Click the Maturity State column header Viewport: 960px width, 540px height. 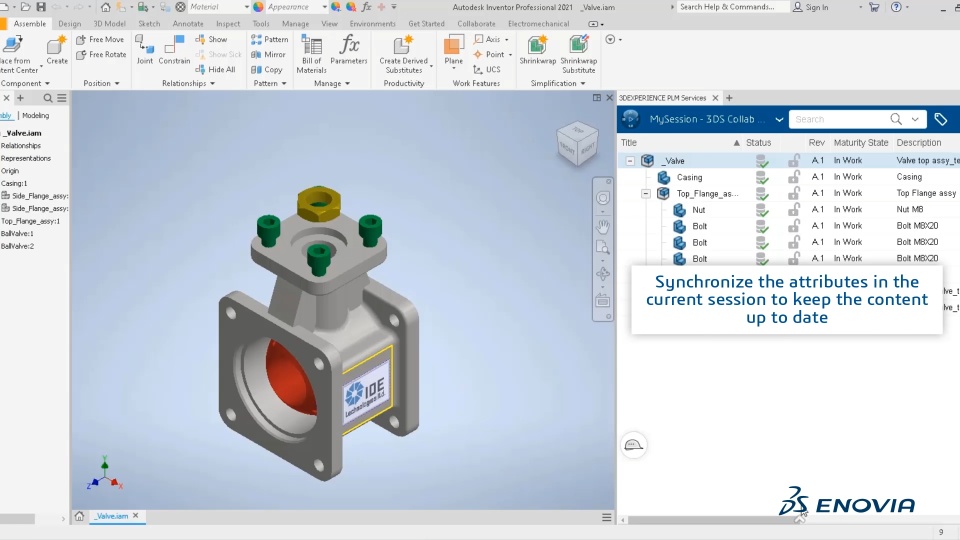pyautogui.click(x=860, y=143)
